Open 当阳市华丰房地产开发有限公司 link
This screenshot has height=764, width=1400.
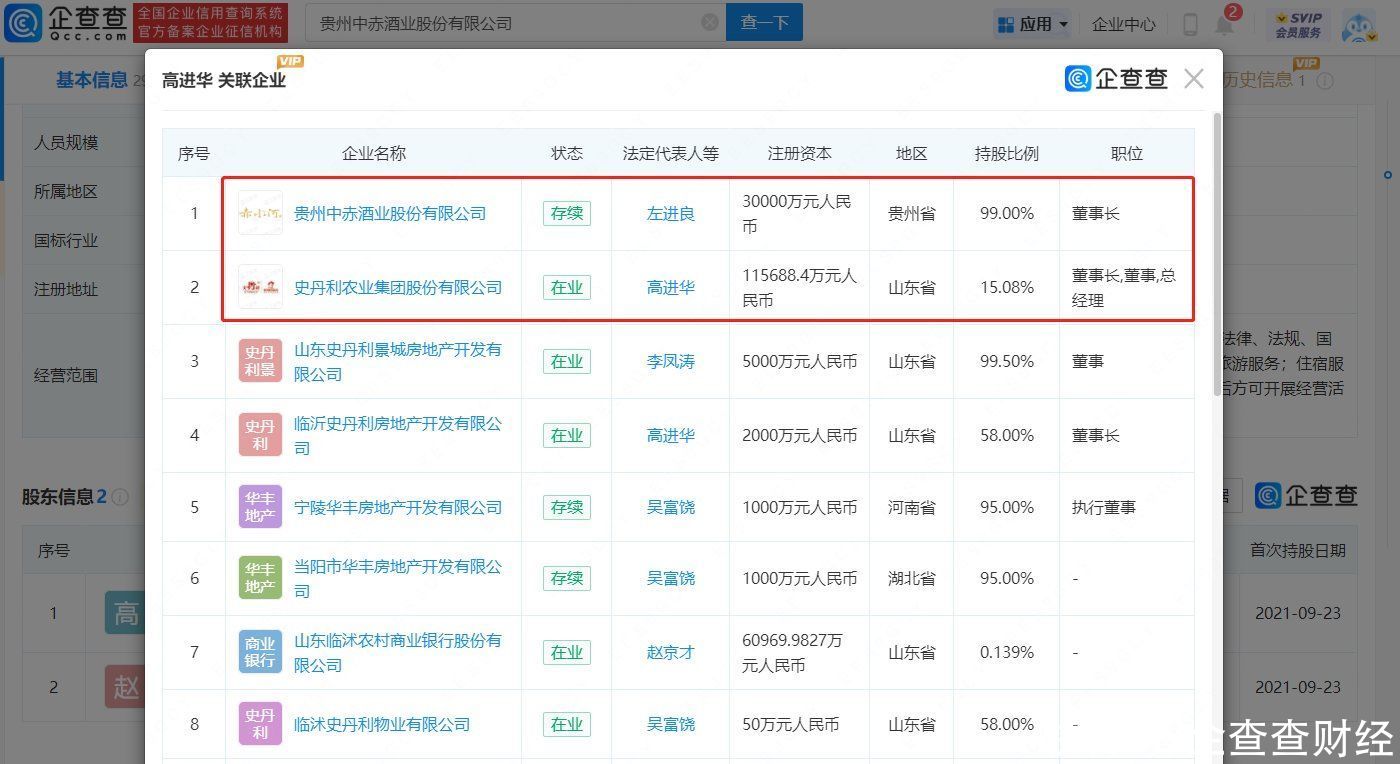click(x=398, y=578)
